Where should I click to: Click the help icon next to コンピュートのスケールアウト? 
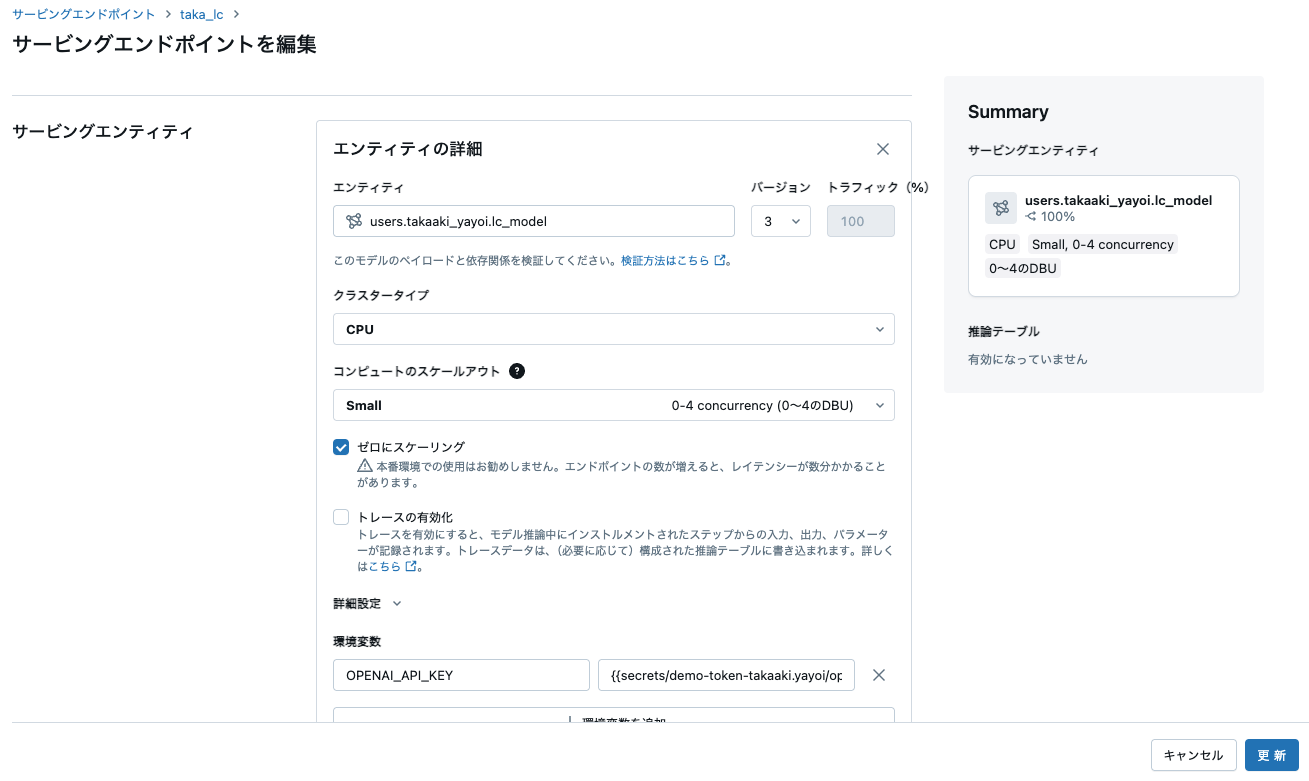[x=517, y=370]
